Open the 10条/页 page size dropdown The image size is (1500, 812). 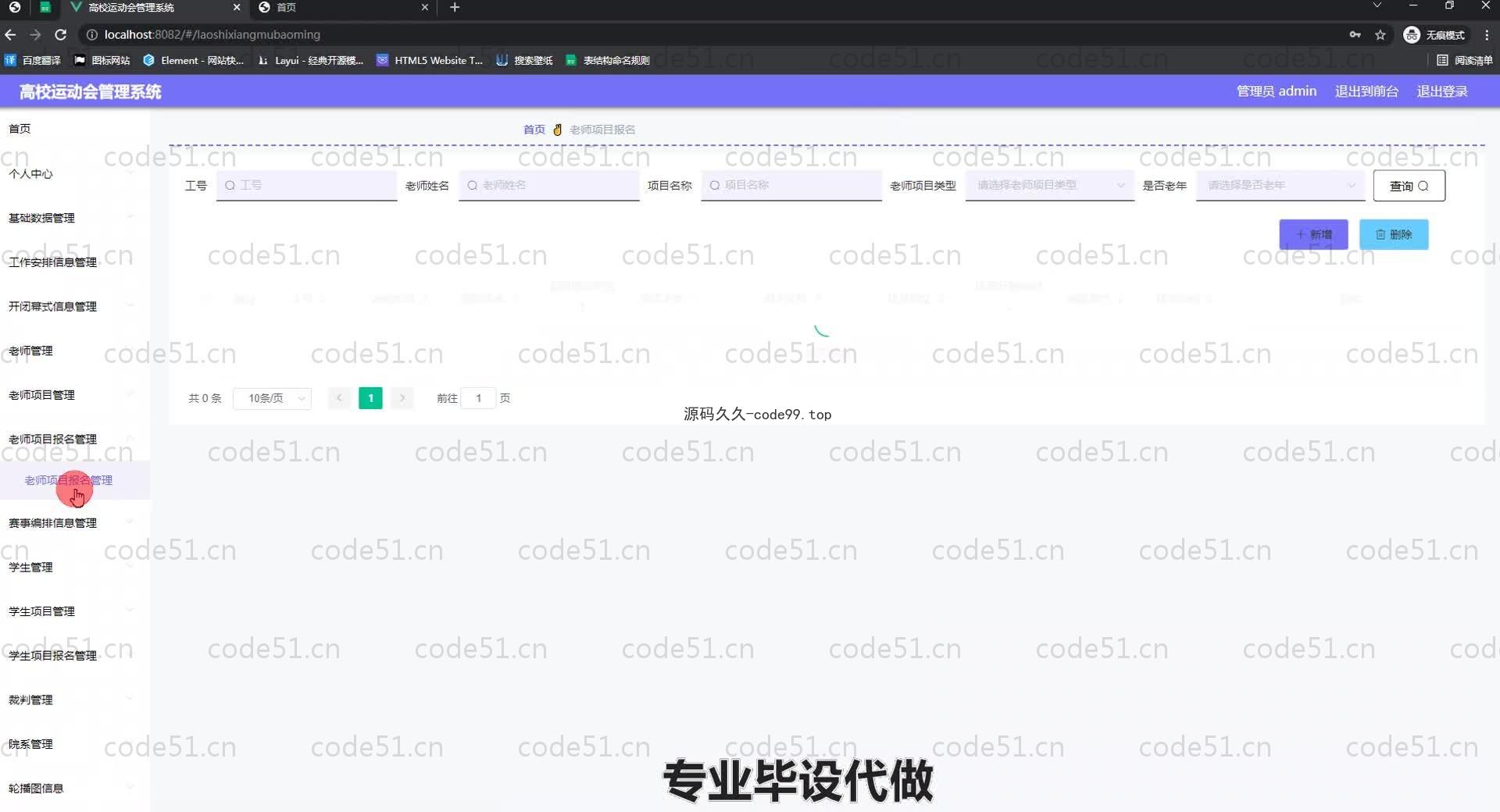273,398
